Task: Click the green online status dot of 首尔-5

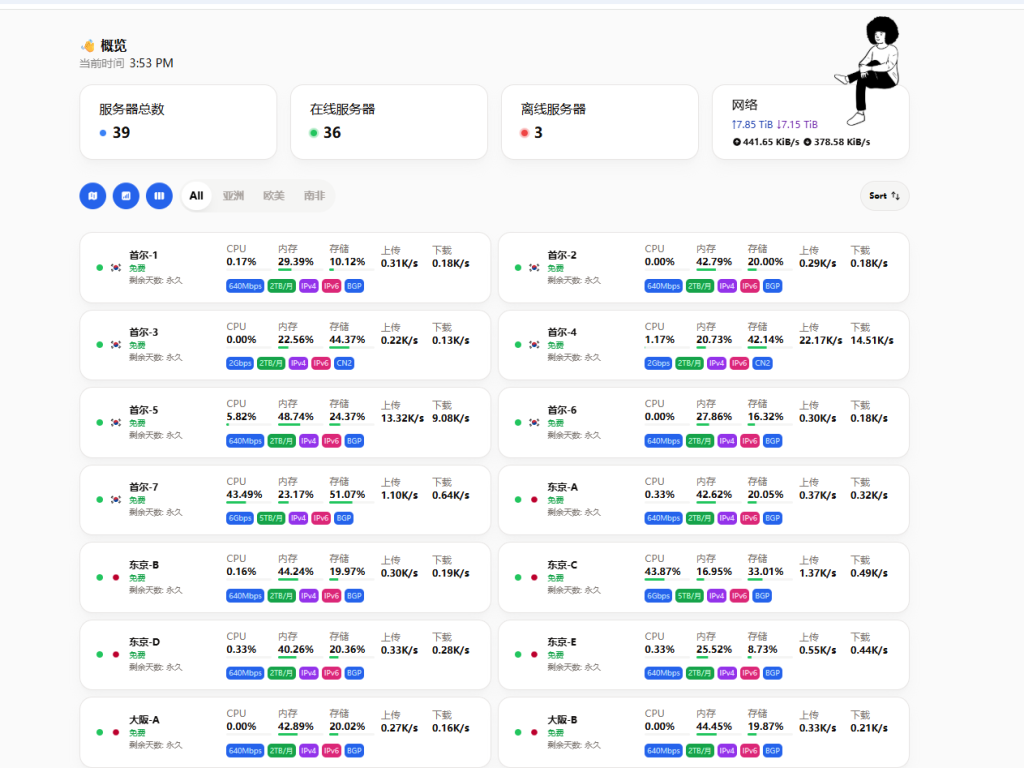Action: (x=99, y=422)
